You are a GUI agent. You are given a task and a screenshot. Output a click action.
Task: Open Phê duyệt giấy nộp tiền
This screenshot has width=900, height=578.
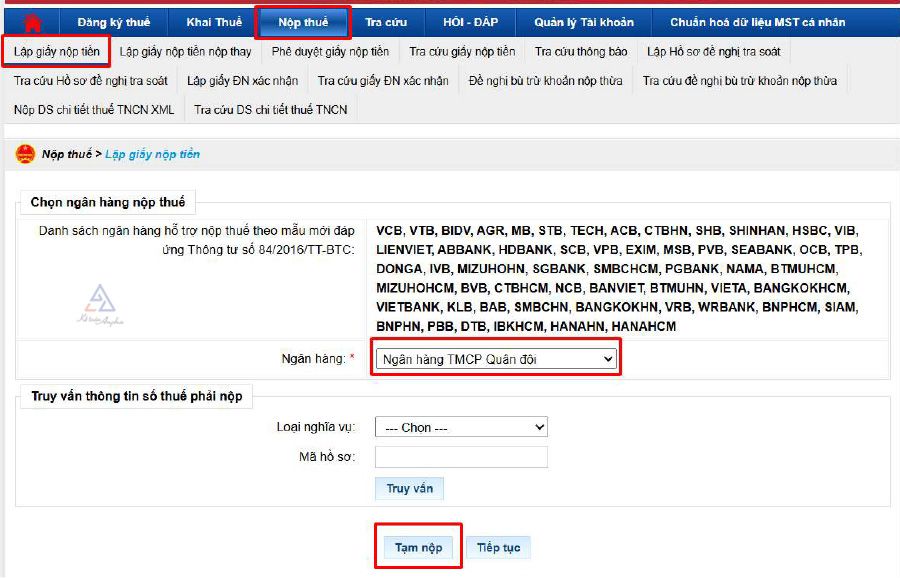point(330,52)
